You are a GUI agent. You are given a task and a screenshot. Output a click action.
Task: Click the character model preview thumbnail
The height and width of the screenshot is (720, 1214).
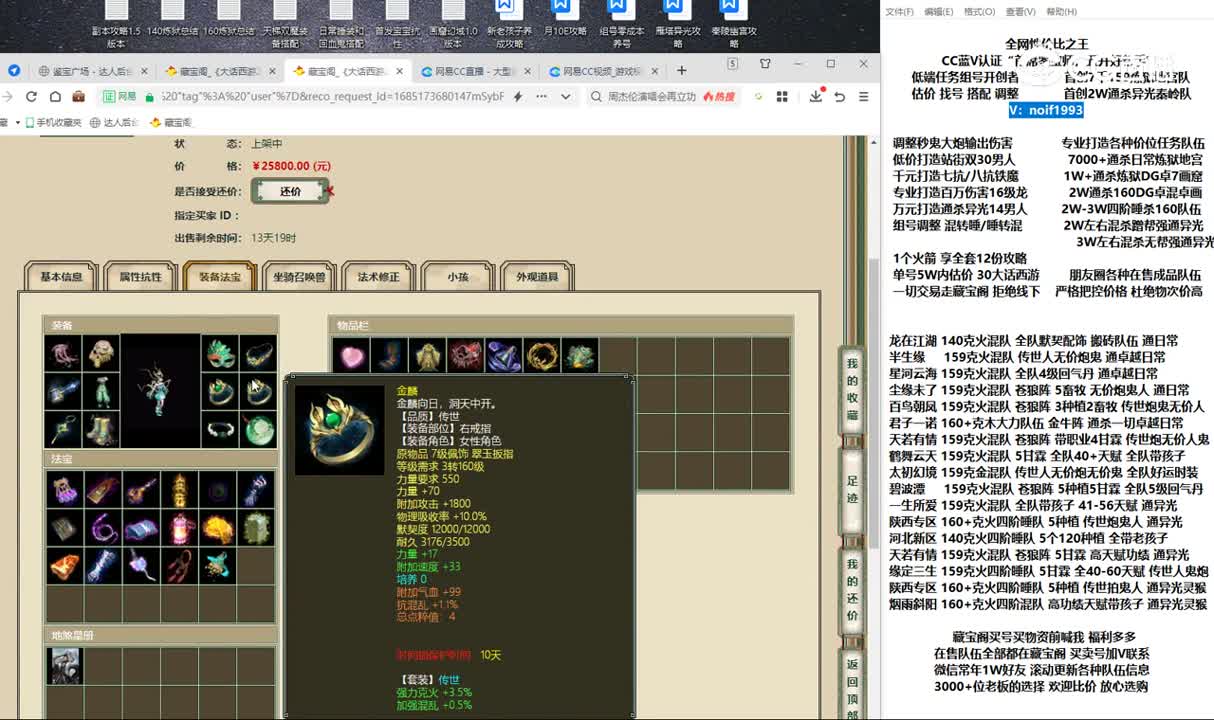[x=160, y=391]
